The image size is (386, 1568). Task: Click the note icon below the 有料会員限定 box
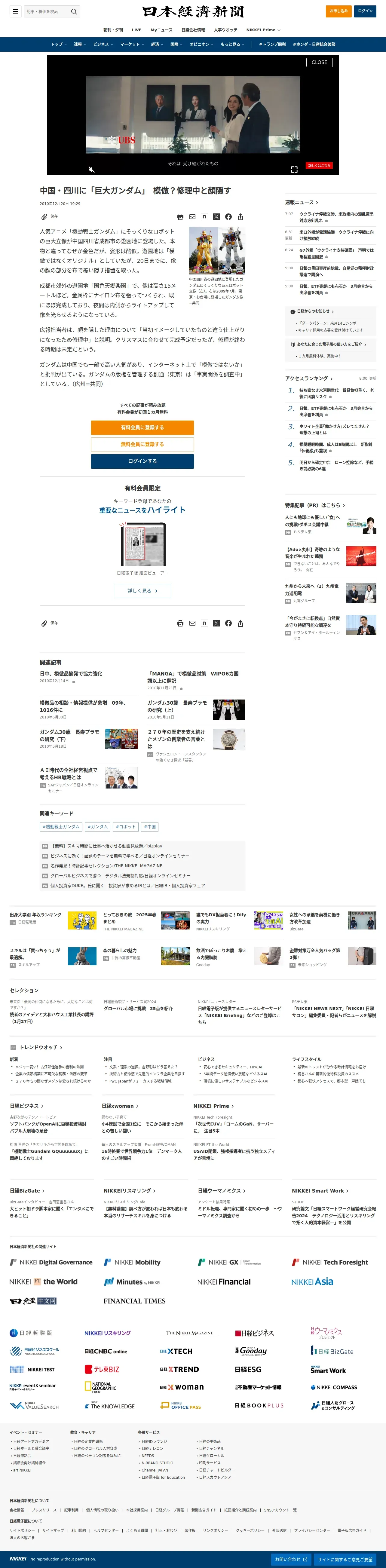pos(204,623)
